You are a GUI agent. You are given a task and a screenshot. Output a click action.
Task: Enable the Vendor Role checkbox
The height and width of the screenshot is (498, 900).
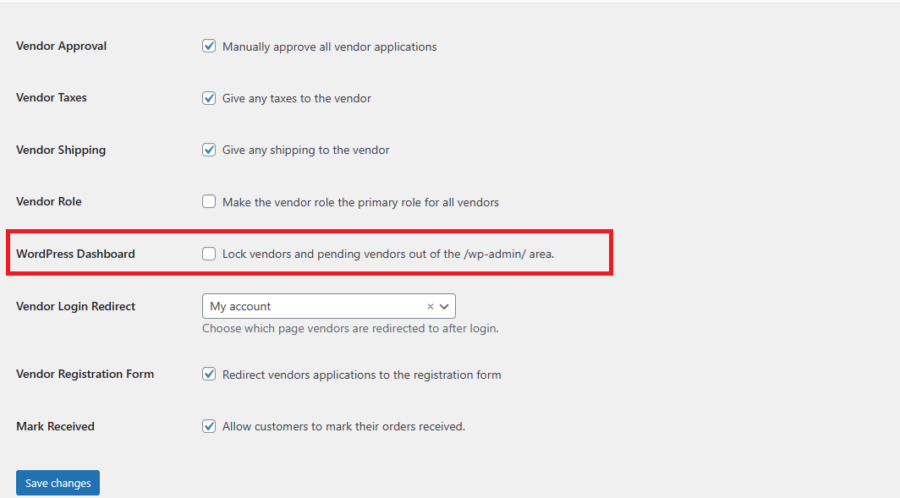pos(209,202)
